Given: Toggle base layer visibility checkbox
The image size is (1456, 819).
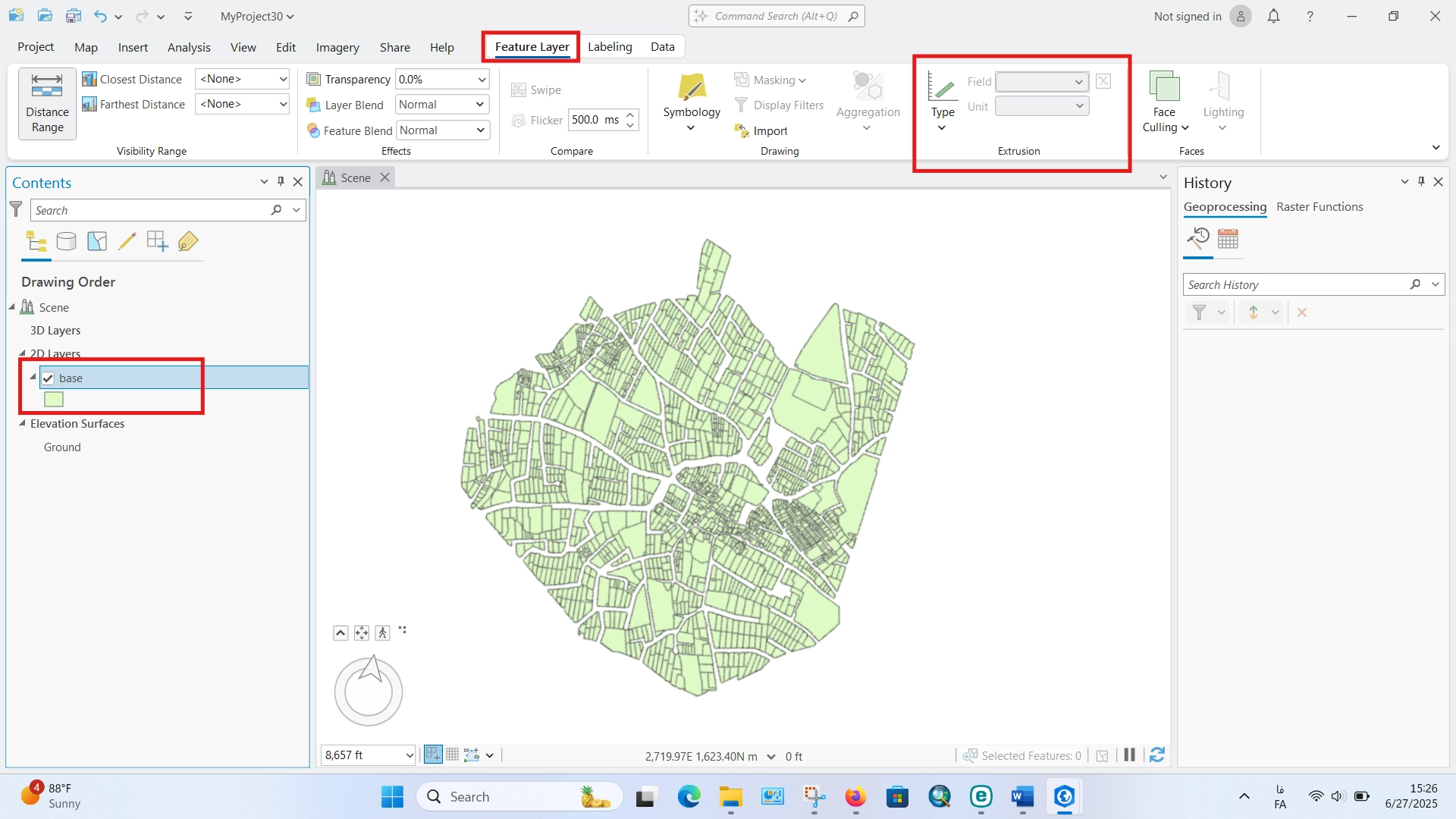Looking at the screenshot, I should pyautogui.click(x=48, y=378).
